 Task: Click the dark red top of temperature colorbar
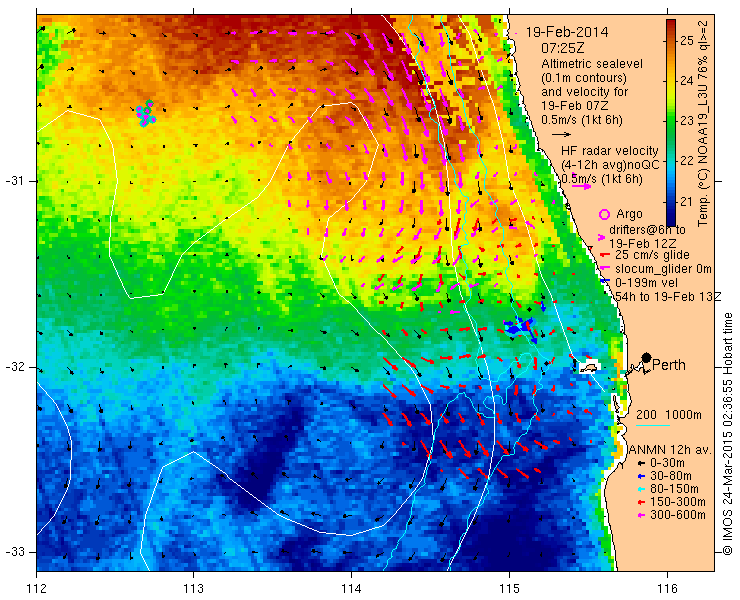coord(671,24)
